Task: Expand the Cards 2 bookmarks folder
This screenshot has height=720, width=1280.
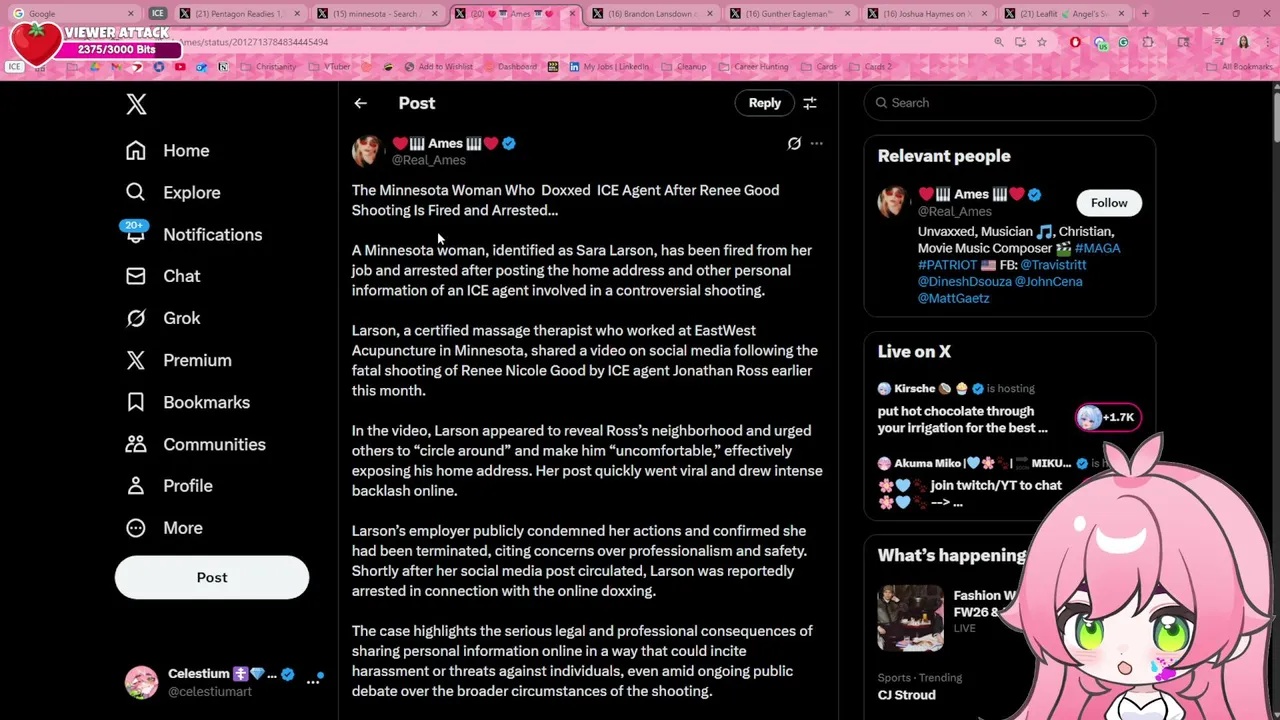Action: 870,67
